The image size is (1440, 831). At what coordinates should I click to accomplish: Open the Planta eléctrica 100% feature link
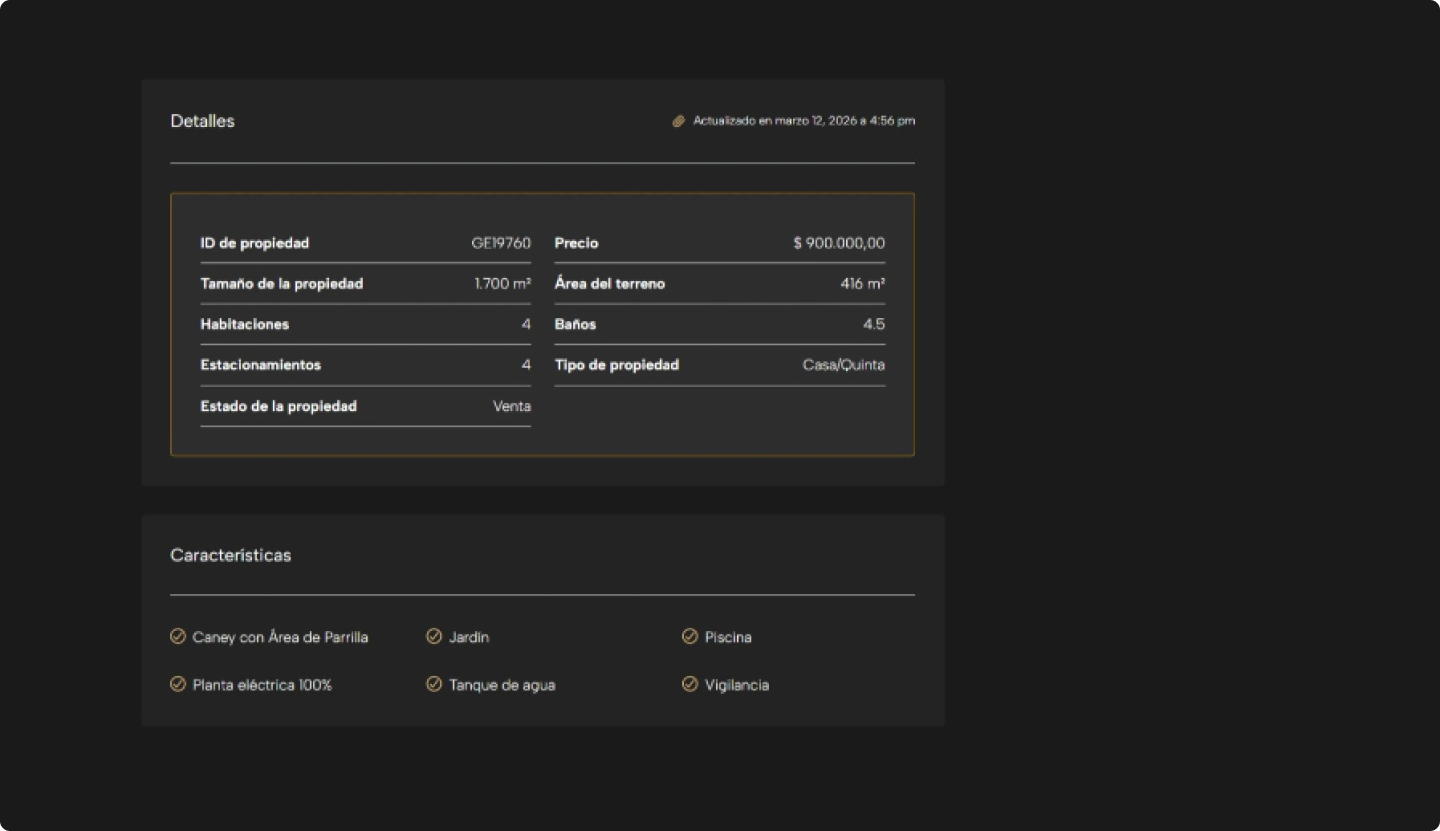pyautogui.click(x=262, y=685)
